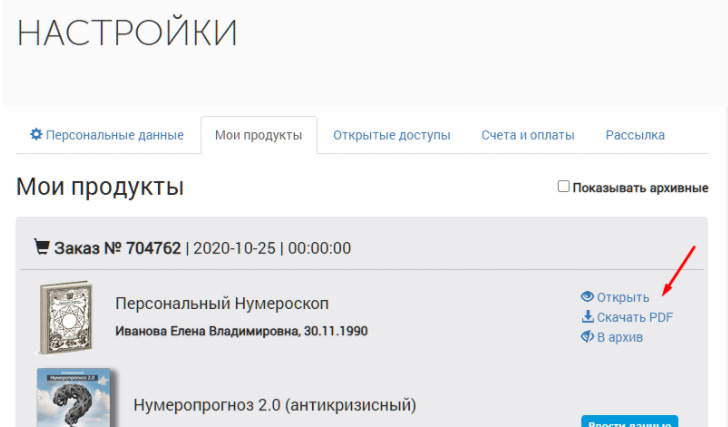The height and width of the screenshot is (427, 728).
Task: Click the Иванова Елена Владимировна, 30.11.1990 text
Action: (241, 331)
